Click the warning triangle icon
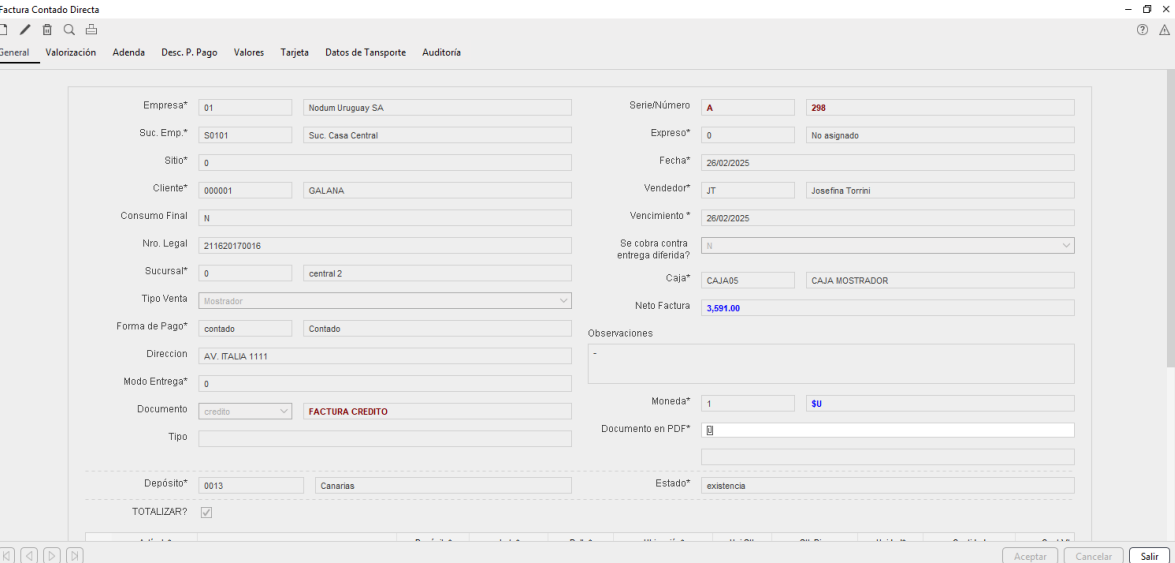The image size is (1175, 563). coord(1164,30)
